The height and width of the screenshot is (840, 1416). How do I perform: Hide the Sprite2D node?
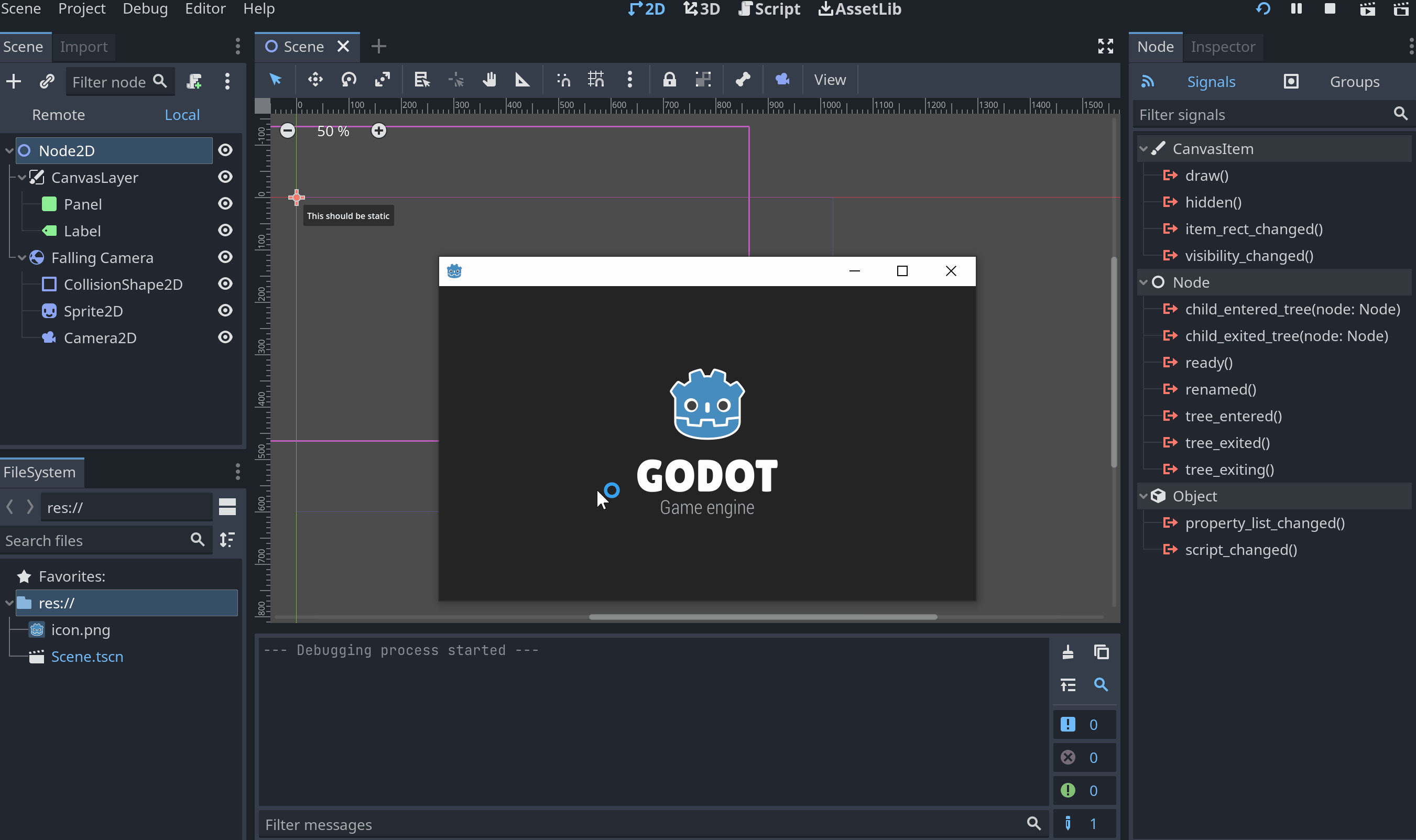(x=225, y=310)
